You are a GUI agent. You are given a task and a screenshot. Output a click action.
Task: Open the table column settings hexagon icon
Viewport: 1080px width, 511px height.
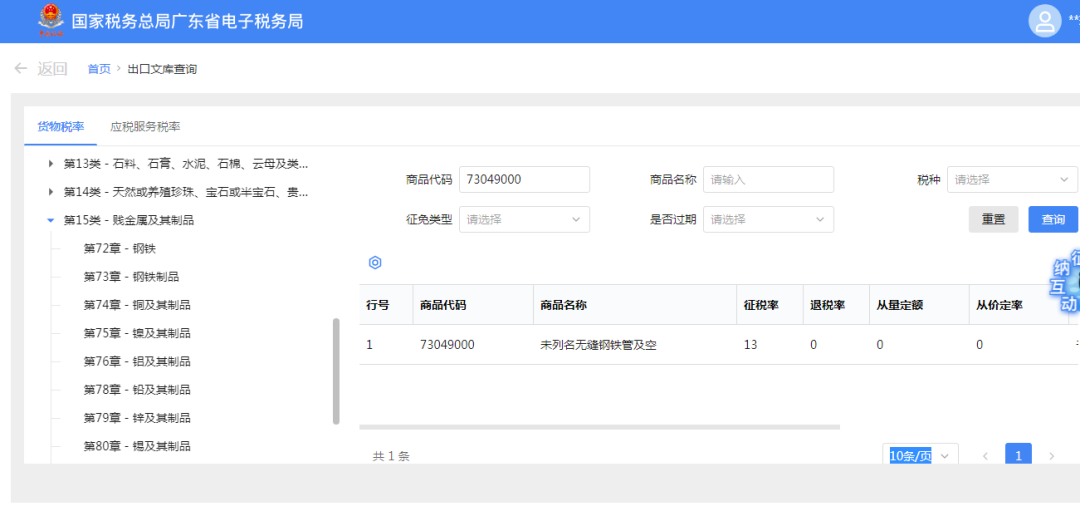[x=375, y=262]
